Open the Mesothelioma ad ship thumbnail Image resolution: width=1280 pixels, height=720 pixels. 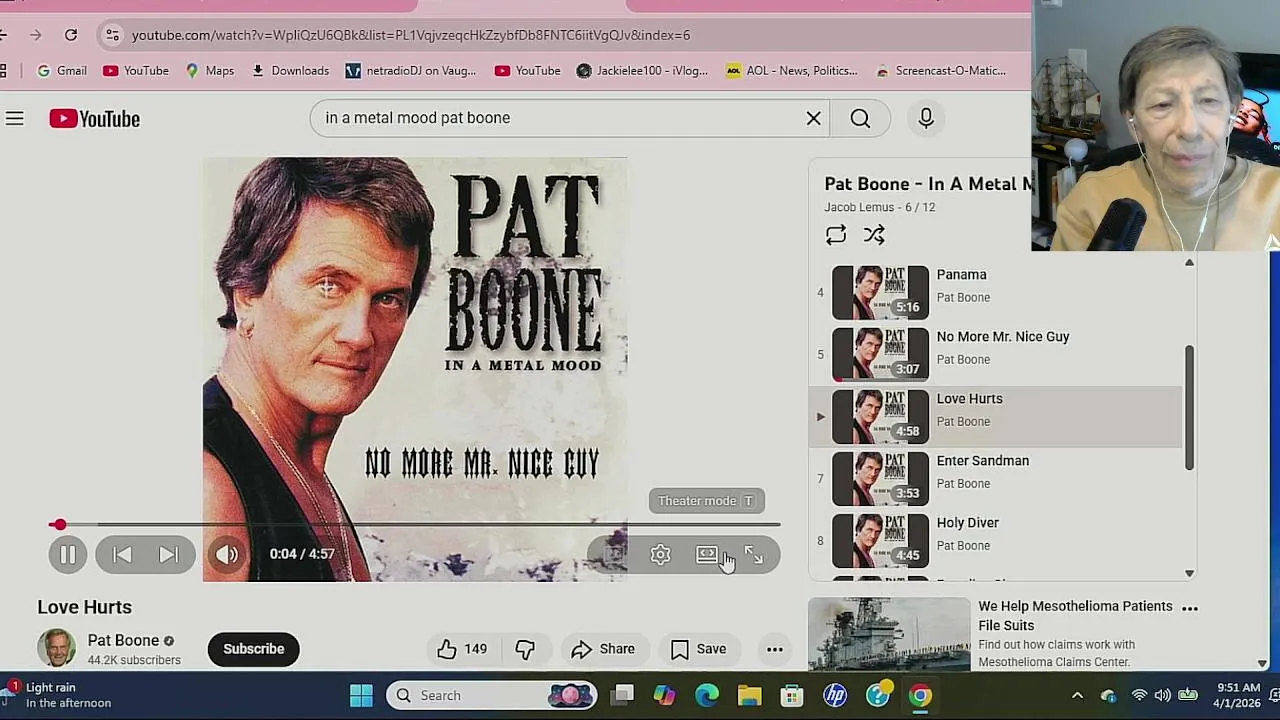pyautogui.click(x=889, y=634)
